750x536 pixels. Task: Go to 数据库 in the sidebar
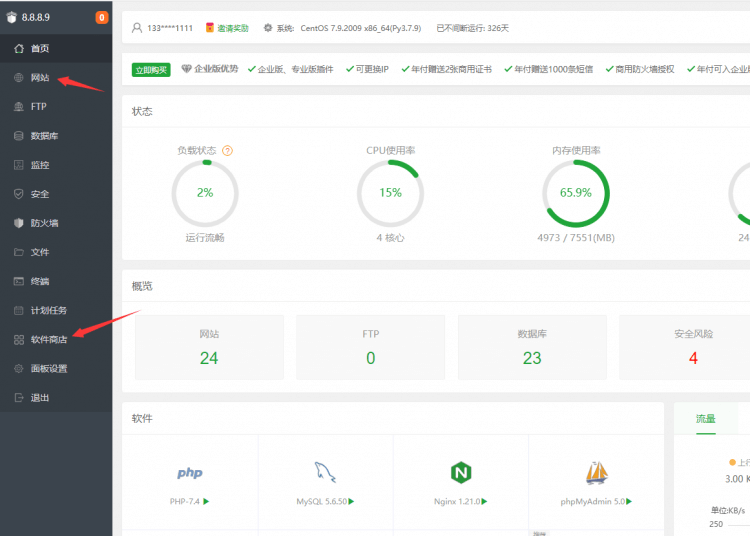point(43,135)
